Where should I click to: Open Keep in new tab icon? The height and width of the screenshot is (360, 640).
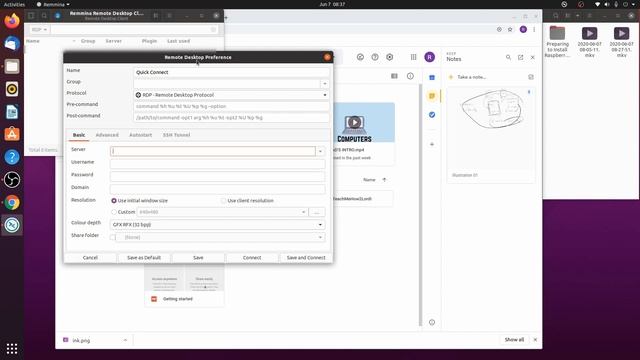pyautogui.click(x=520, y=58)
